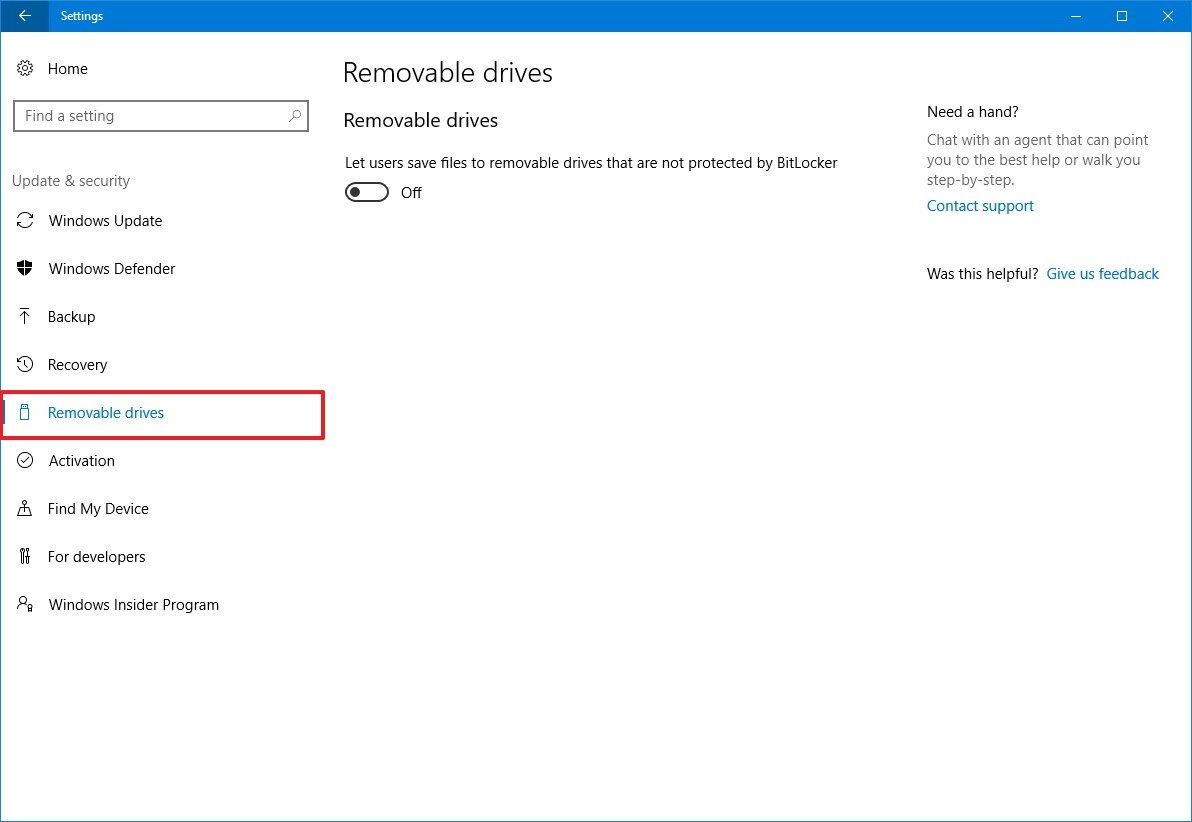Image resolution: width=1192 pixels, height=822 pixels.
Task: Click the back arrow in the title bar
Action: [23, 16]
